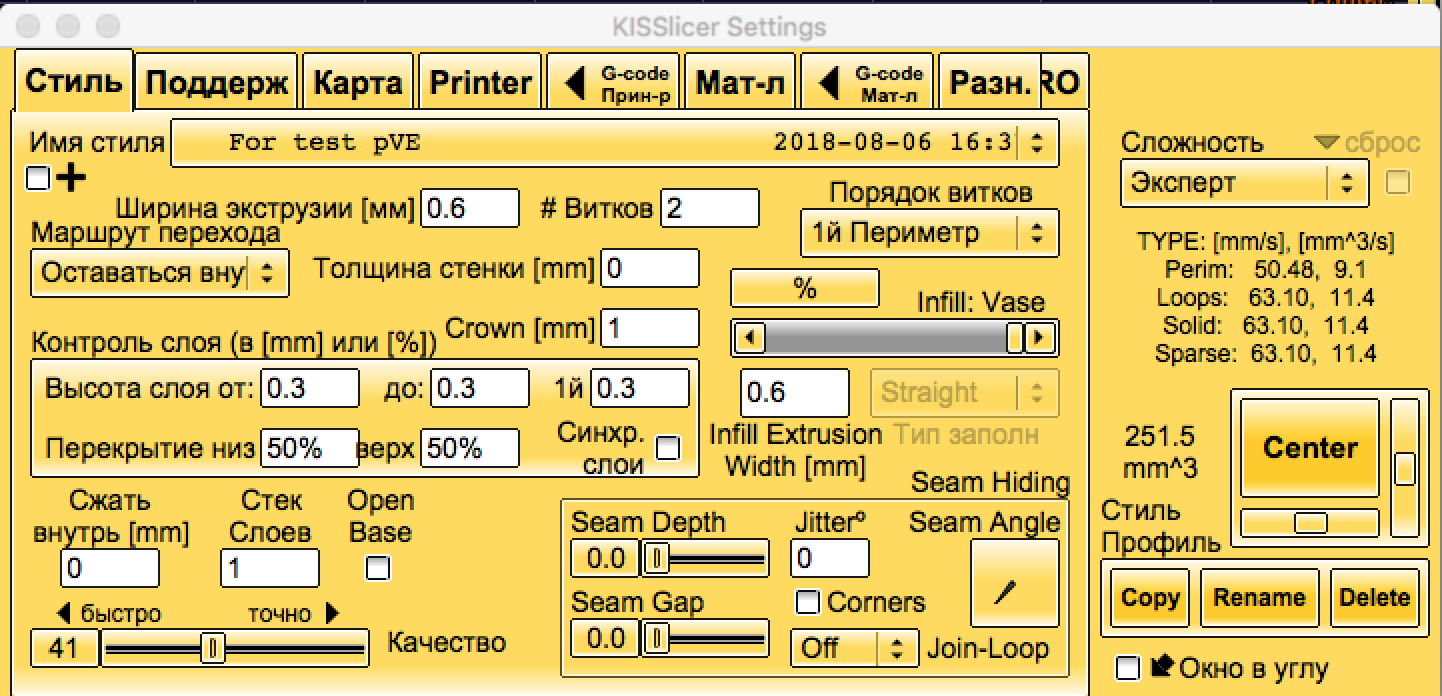Click the Качество quality slider handle
The image size is (1442, 696).
click(213, 648)
